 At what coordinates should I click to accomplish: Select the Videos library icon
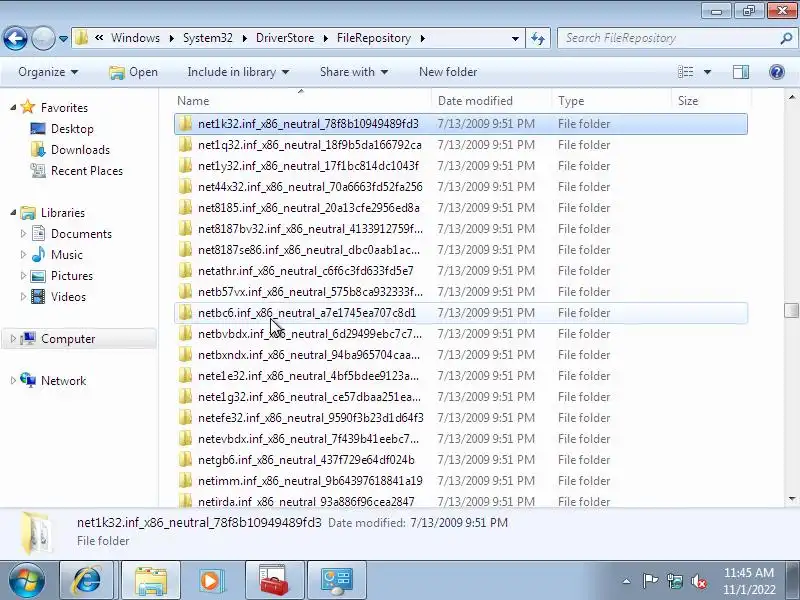(38, 296)
